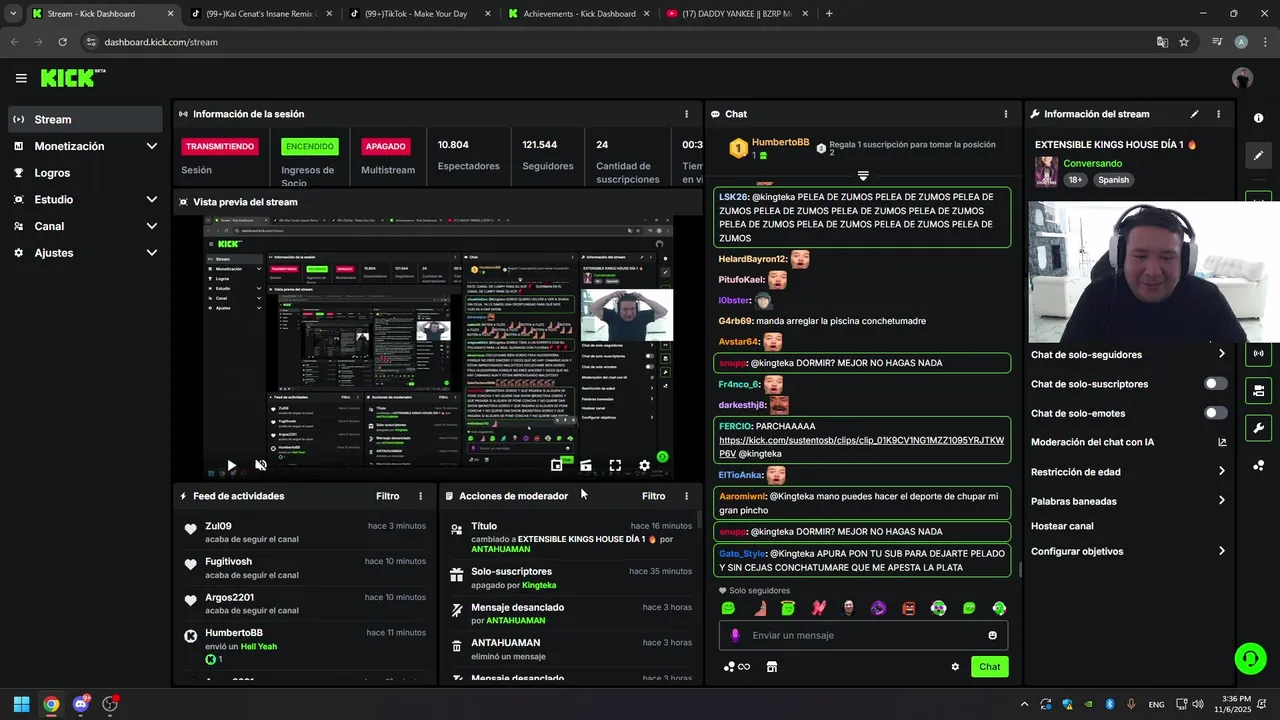Image resolution: width=1280 pixels, height=720 pixels.
Task: Open Discord from taskbar
Action: [x=81, y=704]
